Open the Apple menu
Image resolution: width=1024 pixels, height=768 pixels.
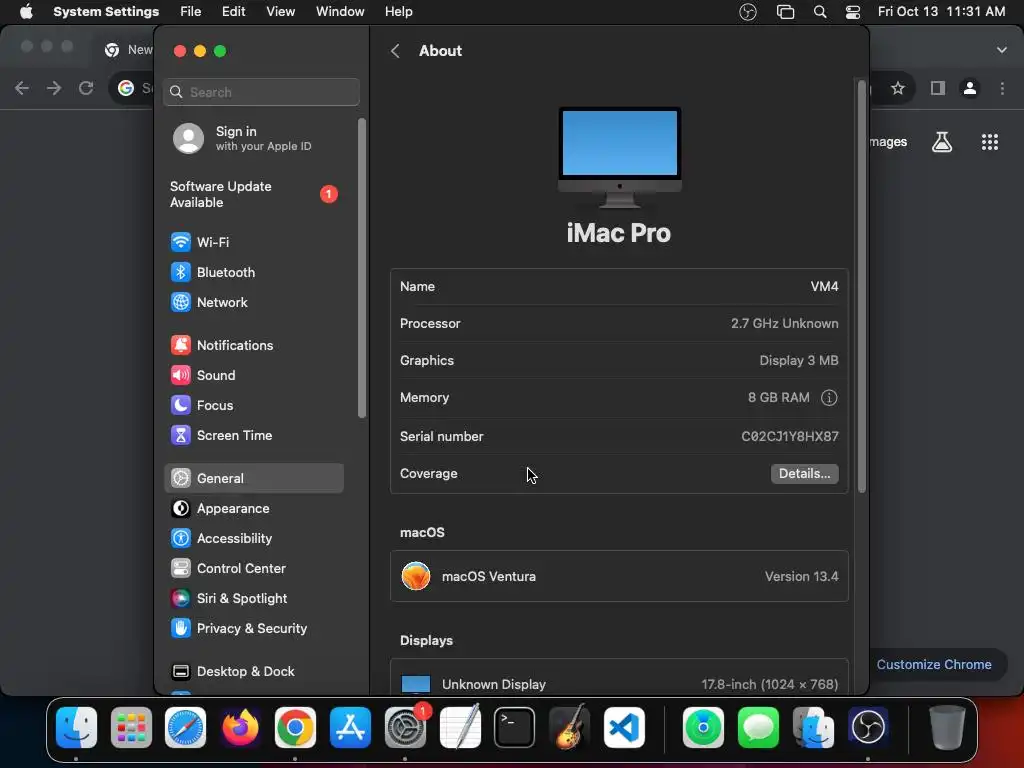coord(26,12)
